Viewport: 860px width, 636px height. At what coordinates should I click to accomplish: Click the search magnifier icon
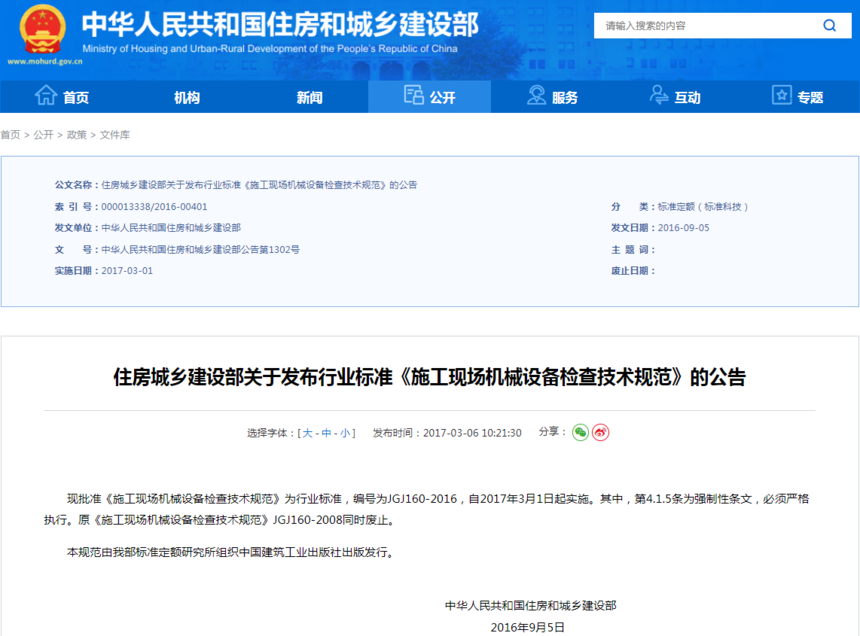tap(829, 25)
